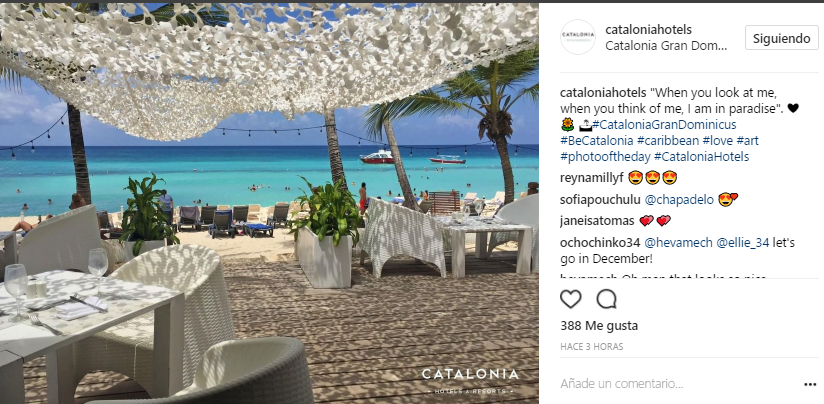Open the Catalonia Gran Dom... location link
The height and width of the screenshot is (404, 824).
[666, 46]
